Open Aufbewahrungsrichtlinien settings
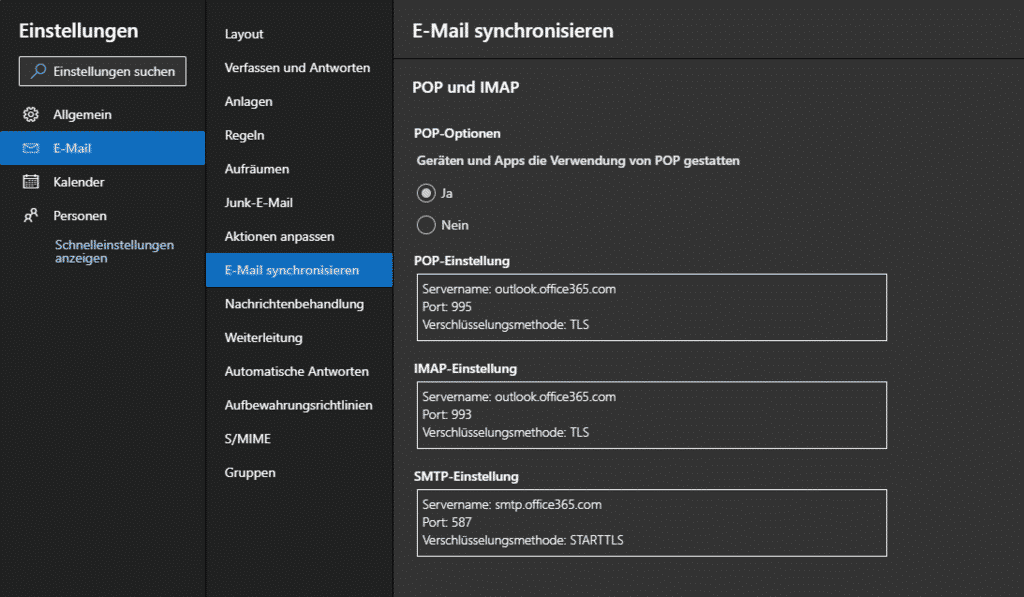 tap(299, 405)
